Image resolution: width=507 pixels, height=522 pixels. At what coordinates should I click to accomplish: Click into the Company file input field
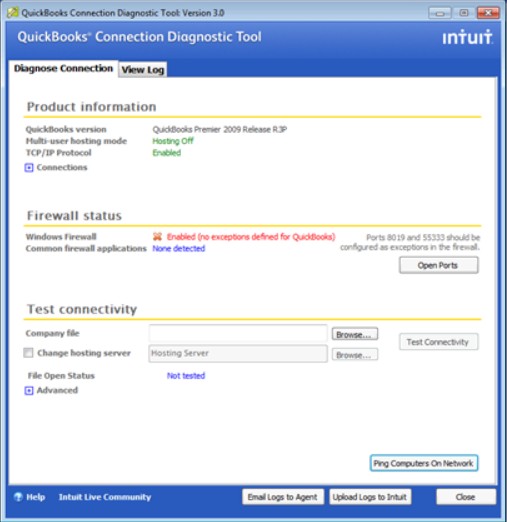[x=238, y=333]
